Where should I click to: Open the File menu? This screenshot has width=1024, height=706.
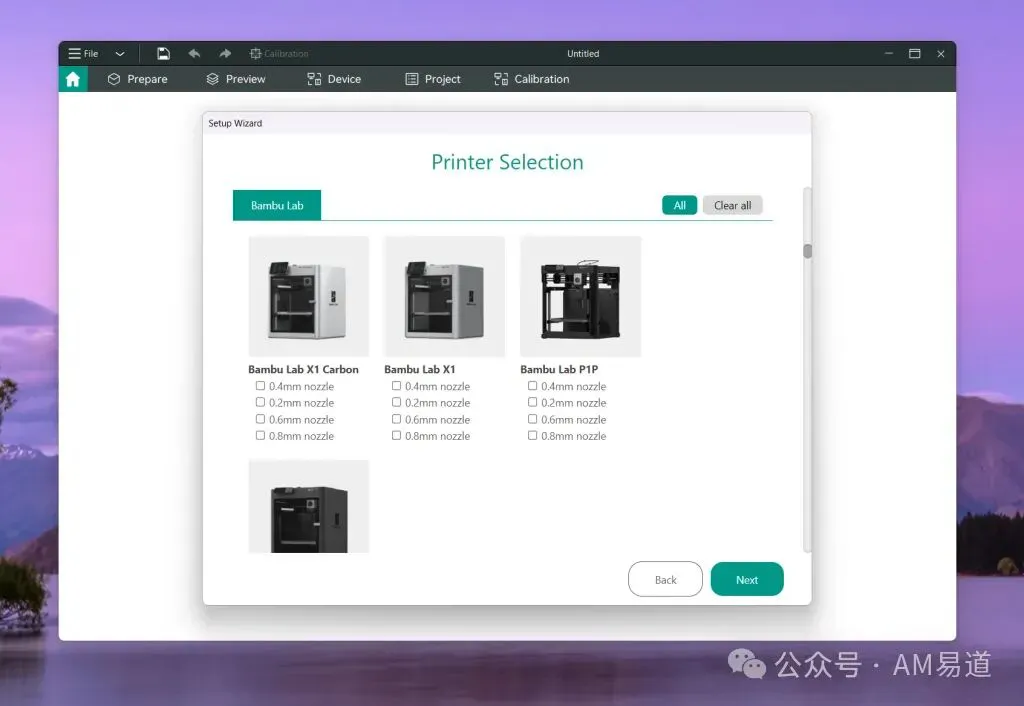(x=83, y=54)
